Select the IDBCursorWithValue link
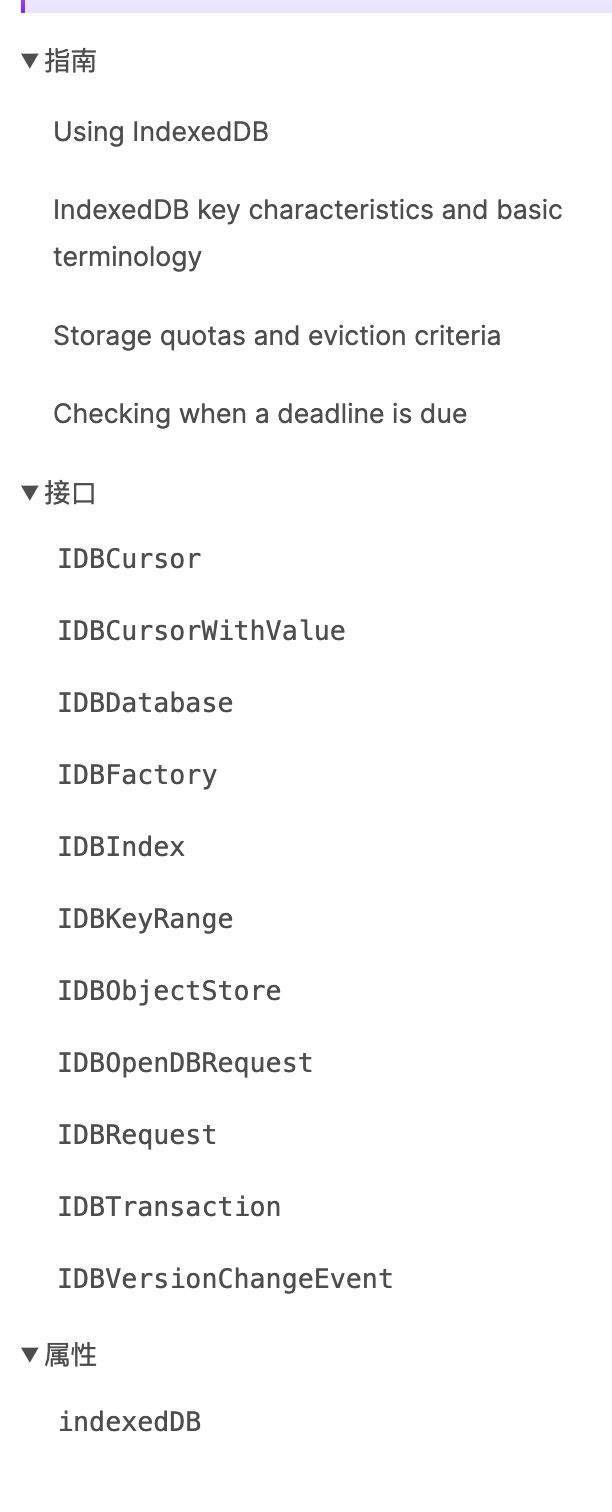The height and width of the screenshot is (1512, 612). pyautogui.click(x=201, y=631)
